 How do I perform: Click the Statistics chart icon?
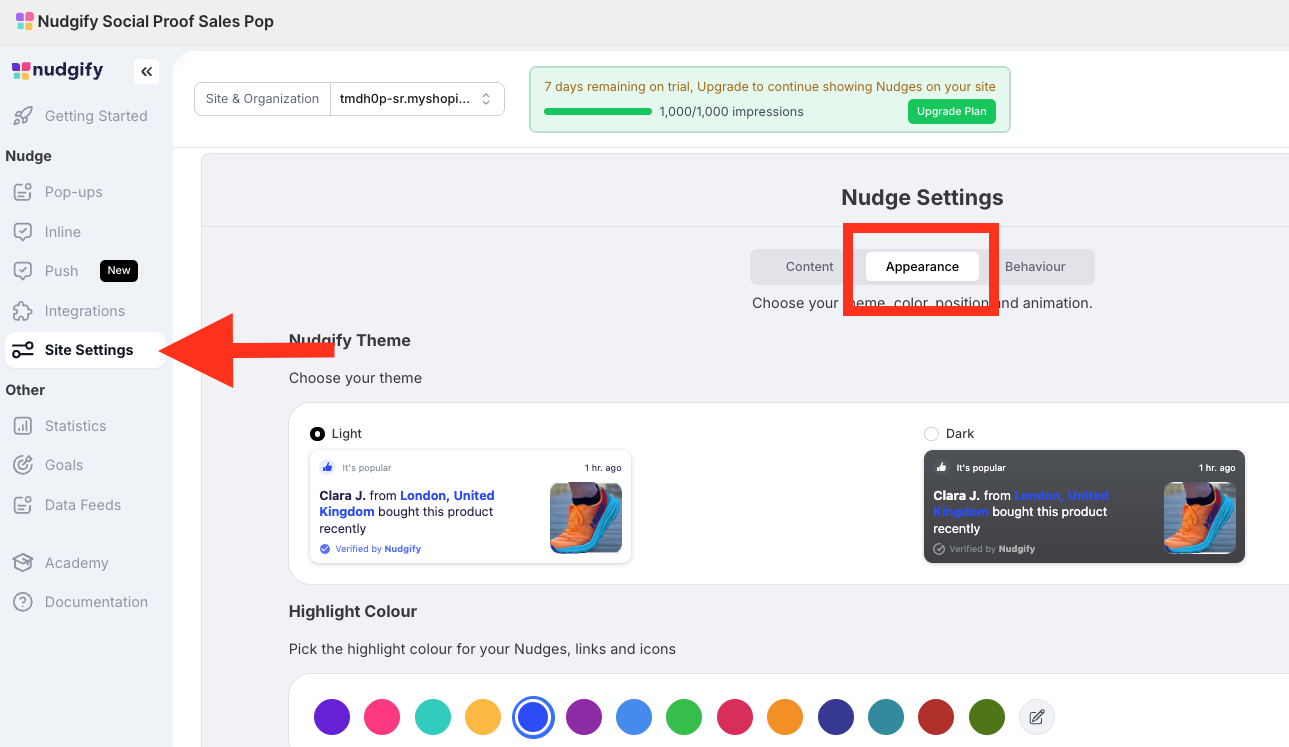tap(22, 426)
